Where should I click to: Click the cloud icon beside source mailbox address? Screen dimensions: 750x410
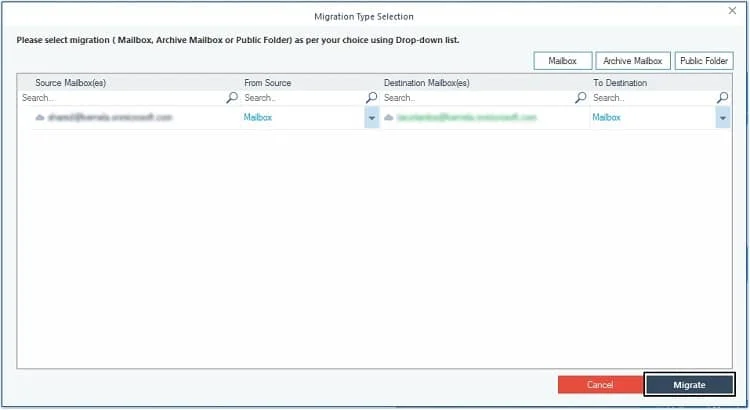40,118
